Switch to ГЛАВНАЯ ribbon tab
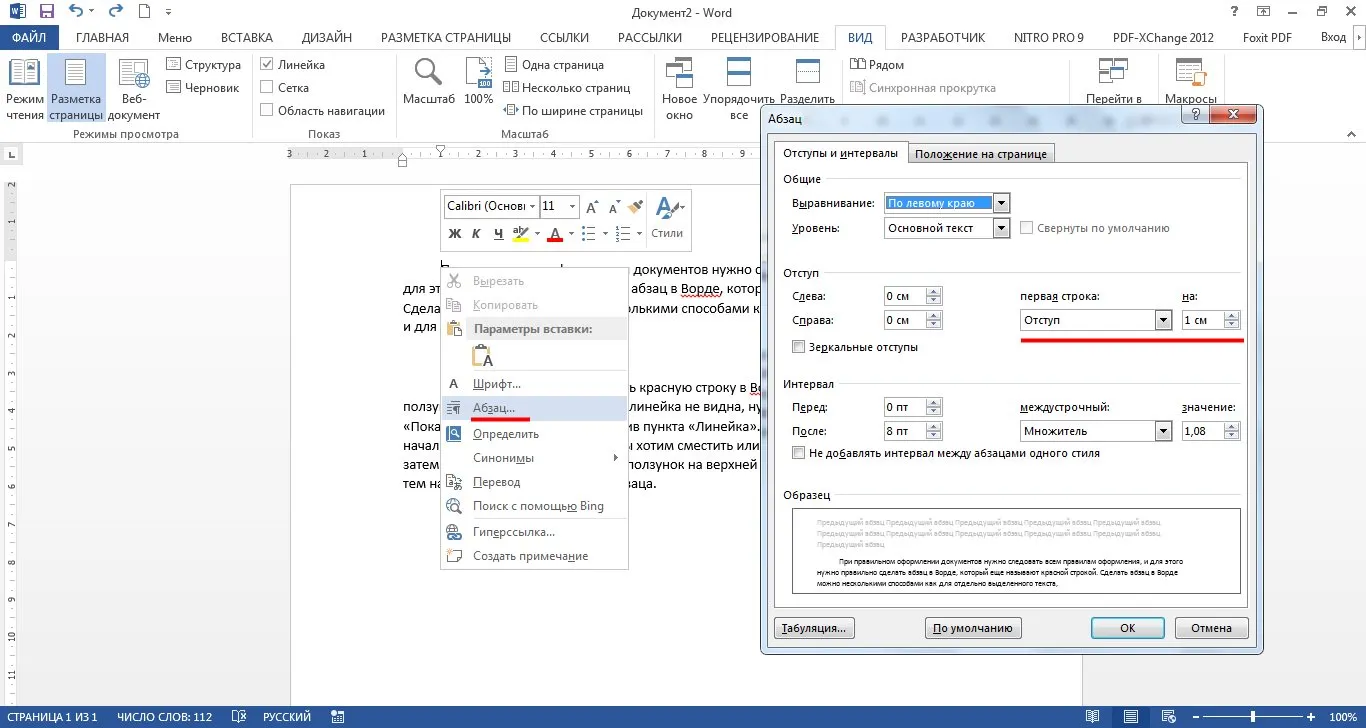1366x728 pixels. (x=102, y=38)
